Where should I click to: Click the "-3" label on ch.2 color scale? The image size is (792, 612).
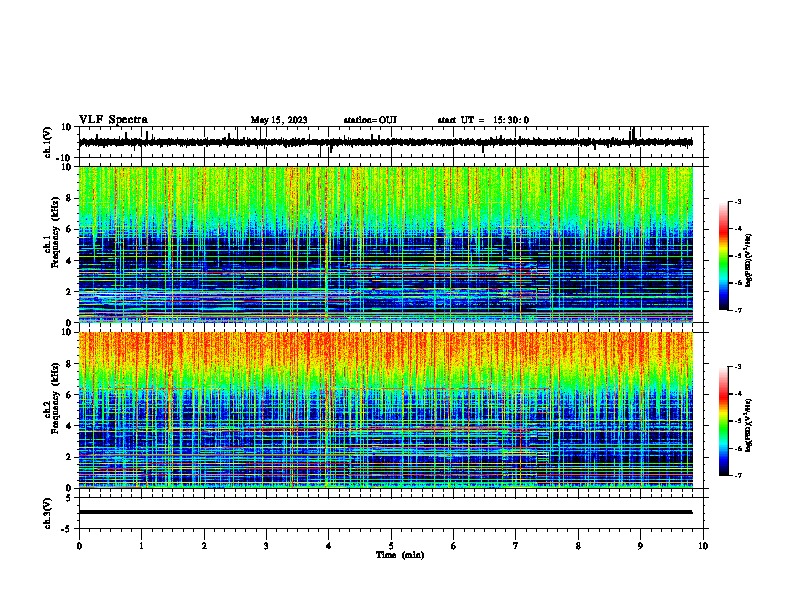737,367
